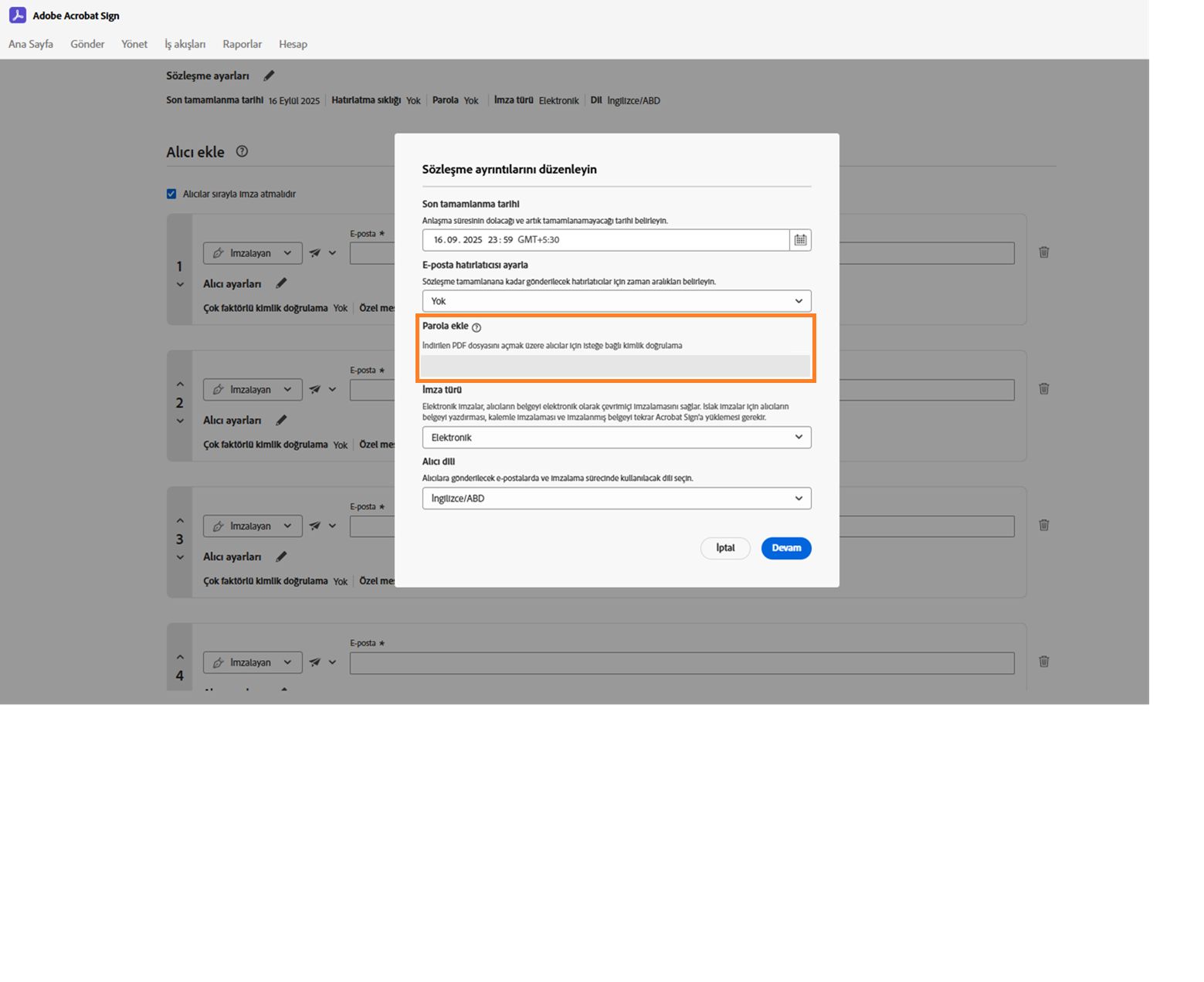The width and height of the screenshot is (1204, 982).
Task: Open the E-posta hatırlatıcısı dropdown set to Yok
Action: [616, 301]
